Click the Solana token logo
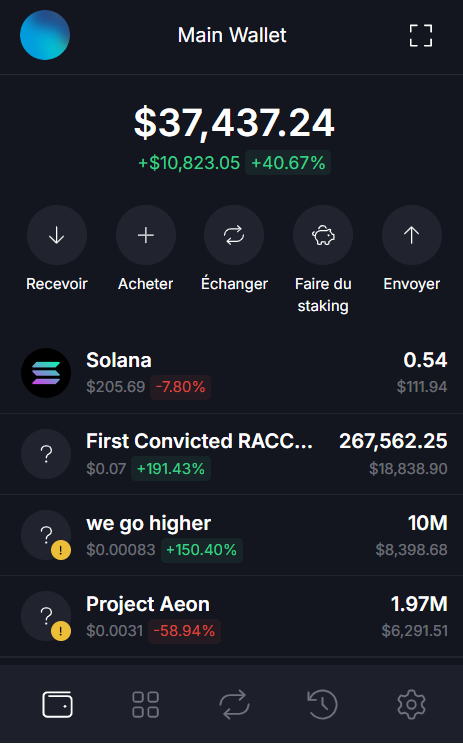This screenshot has height=747, width=463. tap(46, 373)
